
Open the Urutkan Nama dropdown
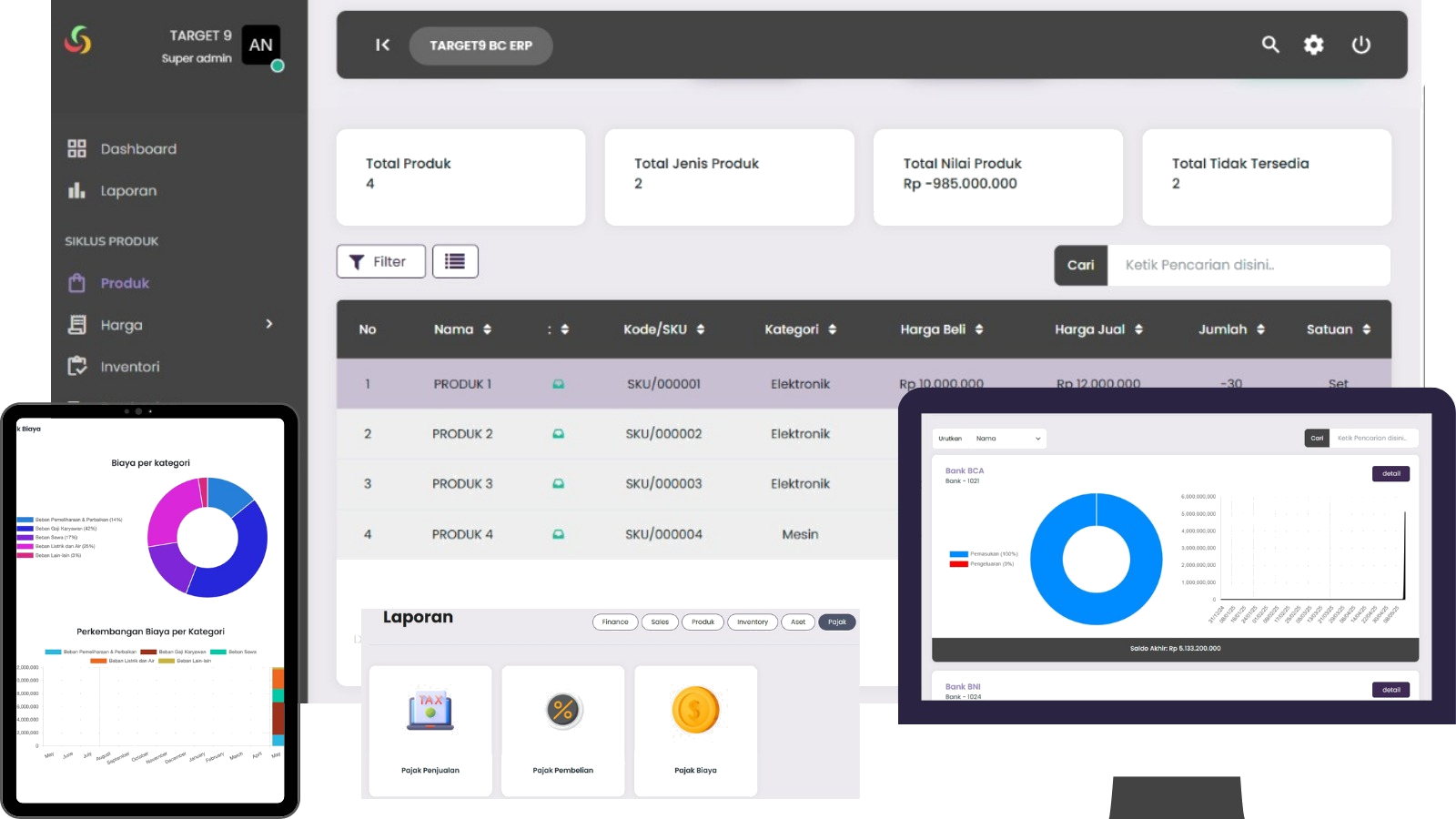(1007, 439)
